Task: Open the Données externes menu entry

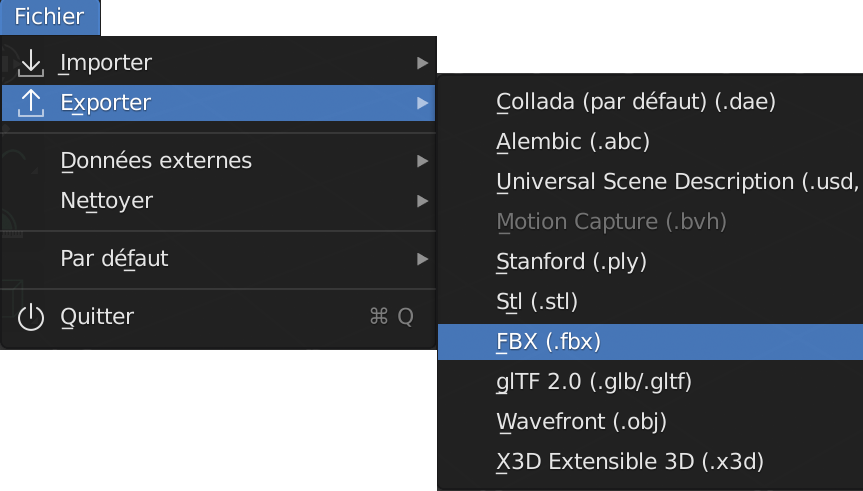Action: click(x=156, y=161)
